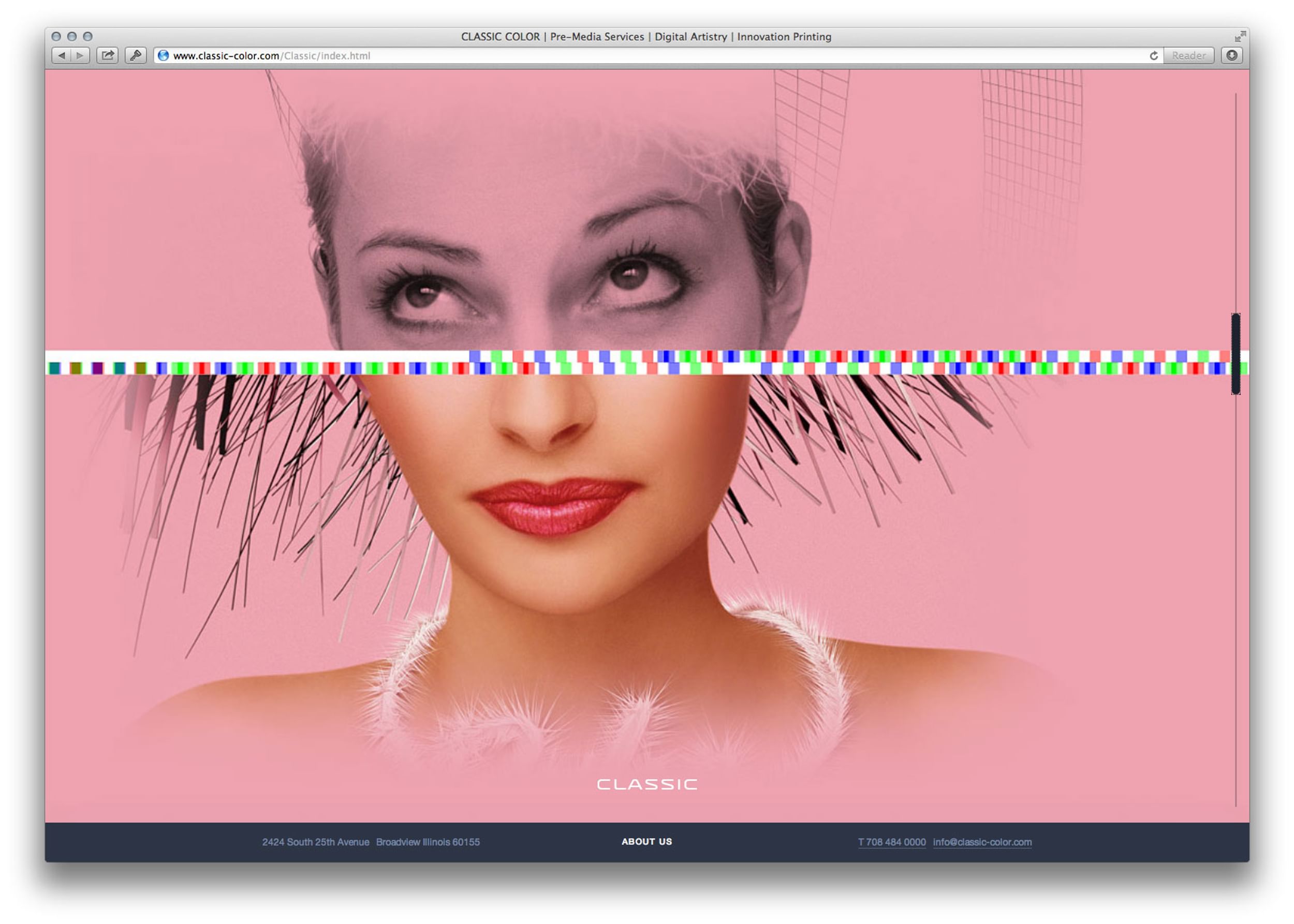
Task: Click the browser Forward arrow button
Action: 80,55
